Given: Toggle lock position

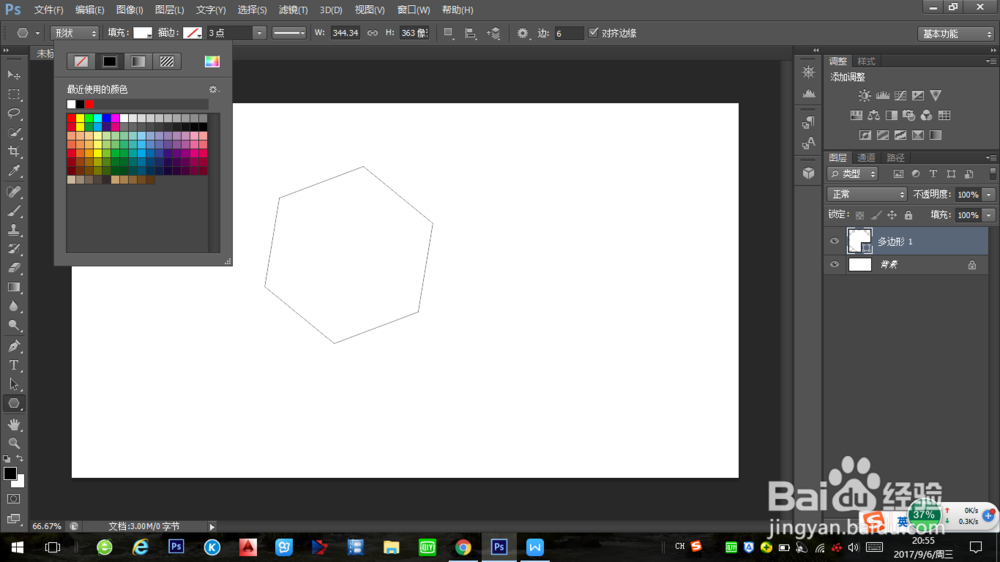Looking at the screenshot, I should click(892, 215).
